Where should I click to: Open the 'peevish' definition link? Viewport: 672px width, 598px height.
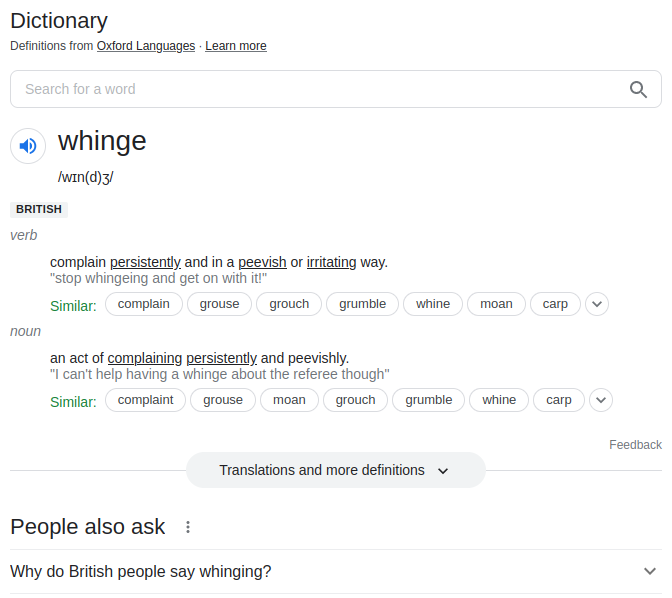(262, 262)
